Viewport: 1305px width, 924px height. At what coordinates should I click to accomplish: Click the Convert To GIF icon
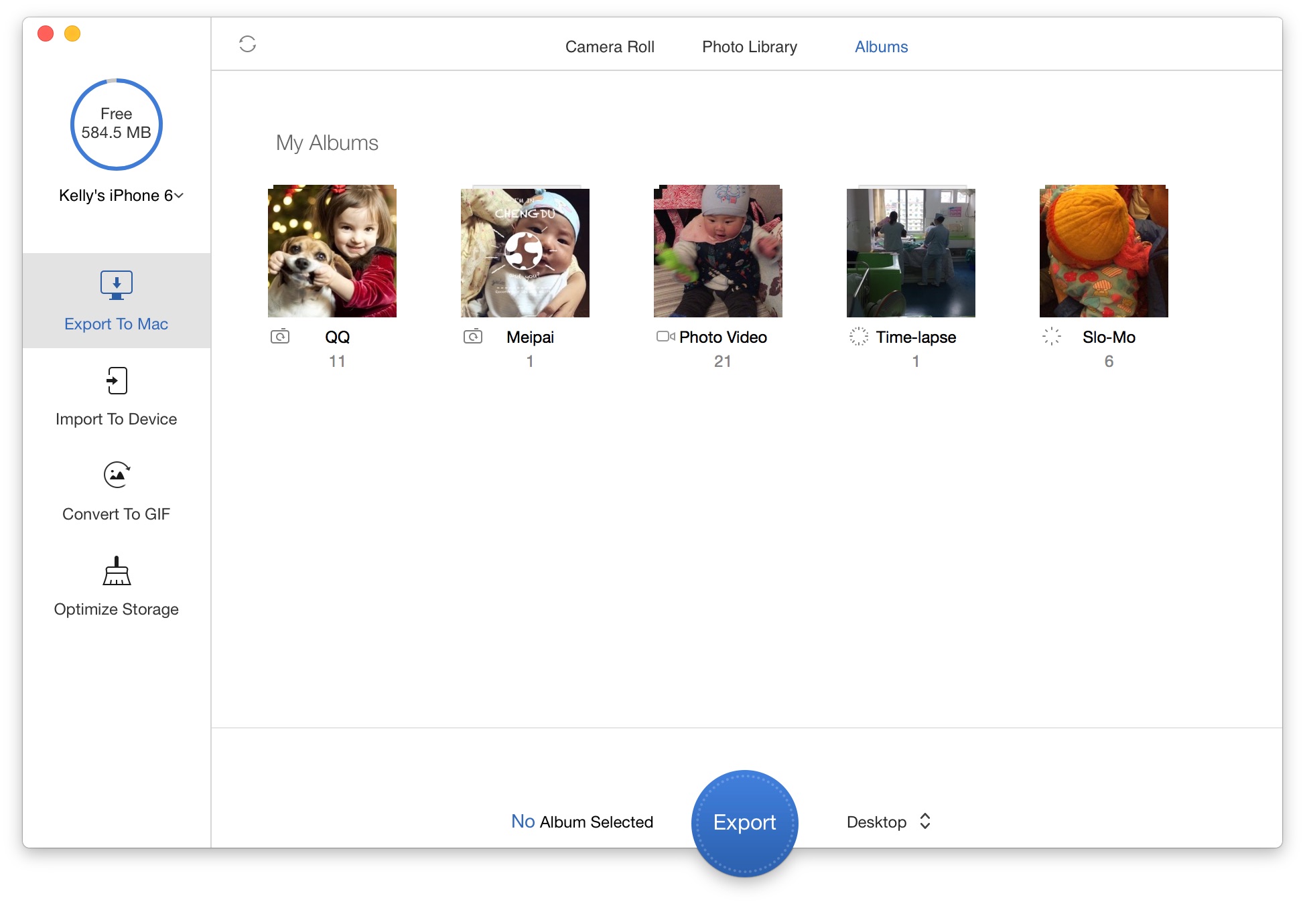pyautogui.click(x=117, y=475)
